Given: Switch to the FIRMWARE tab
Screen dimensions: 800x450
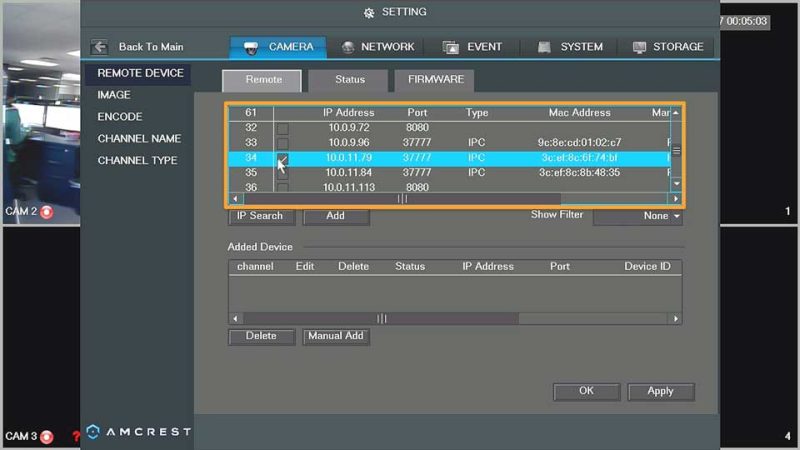Looking at the screenshot, I should [434, 80].
